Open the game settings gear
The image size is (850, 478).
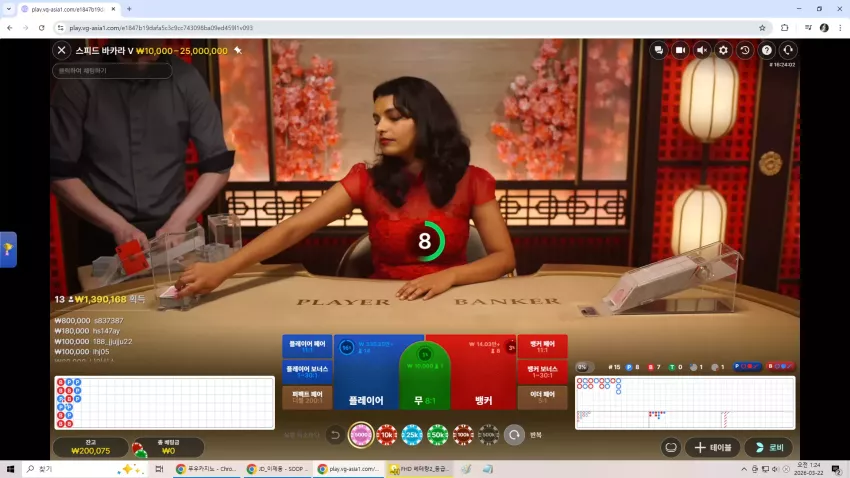pyautogui.click(x=723, y=50)
